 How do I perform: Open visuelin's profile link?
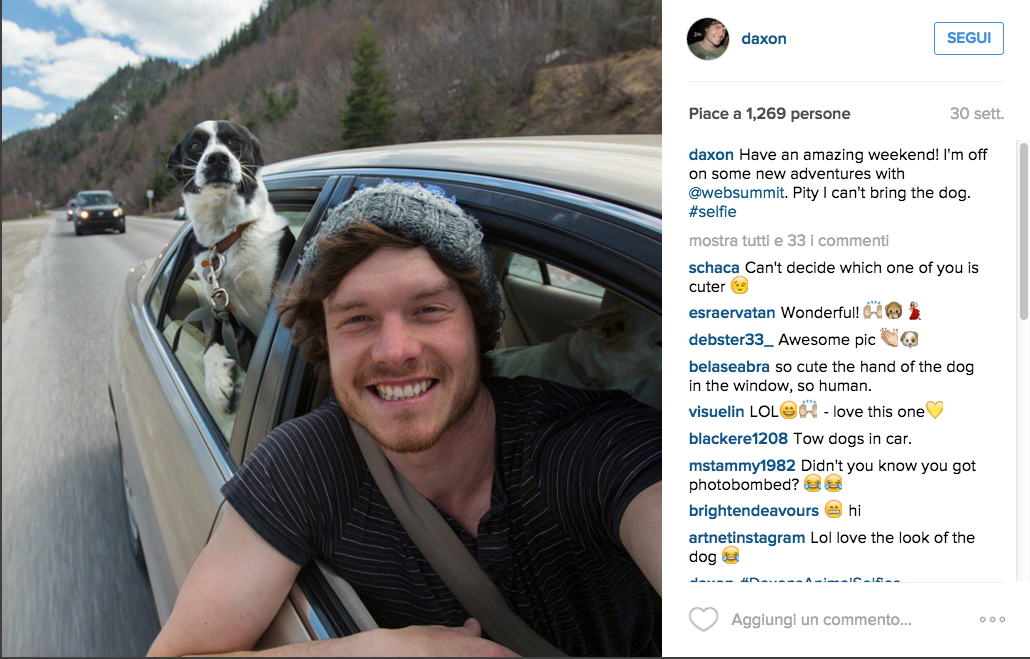coord(716,412)
